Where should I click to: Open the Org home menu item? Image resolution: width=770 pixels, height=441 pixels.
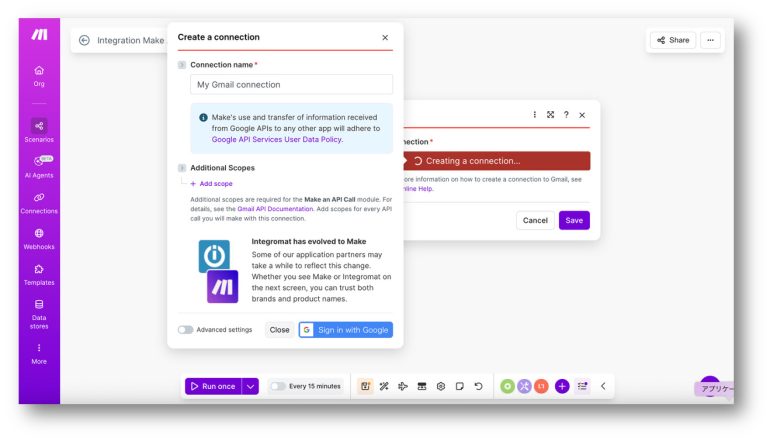[39, 76]
